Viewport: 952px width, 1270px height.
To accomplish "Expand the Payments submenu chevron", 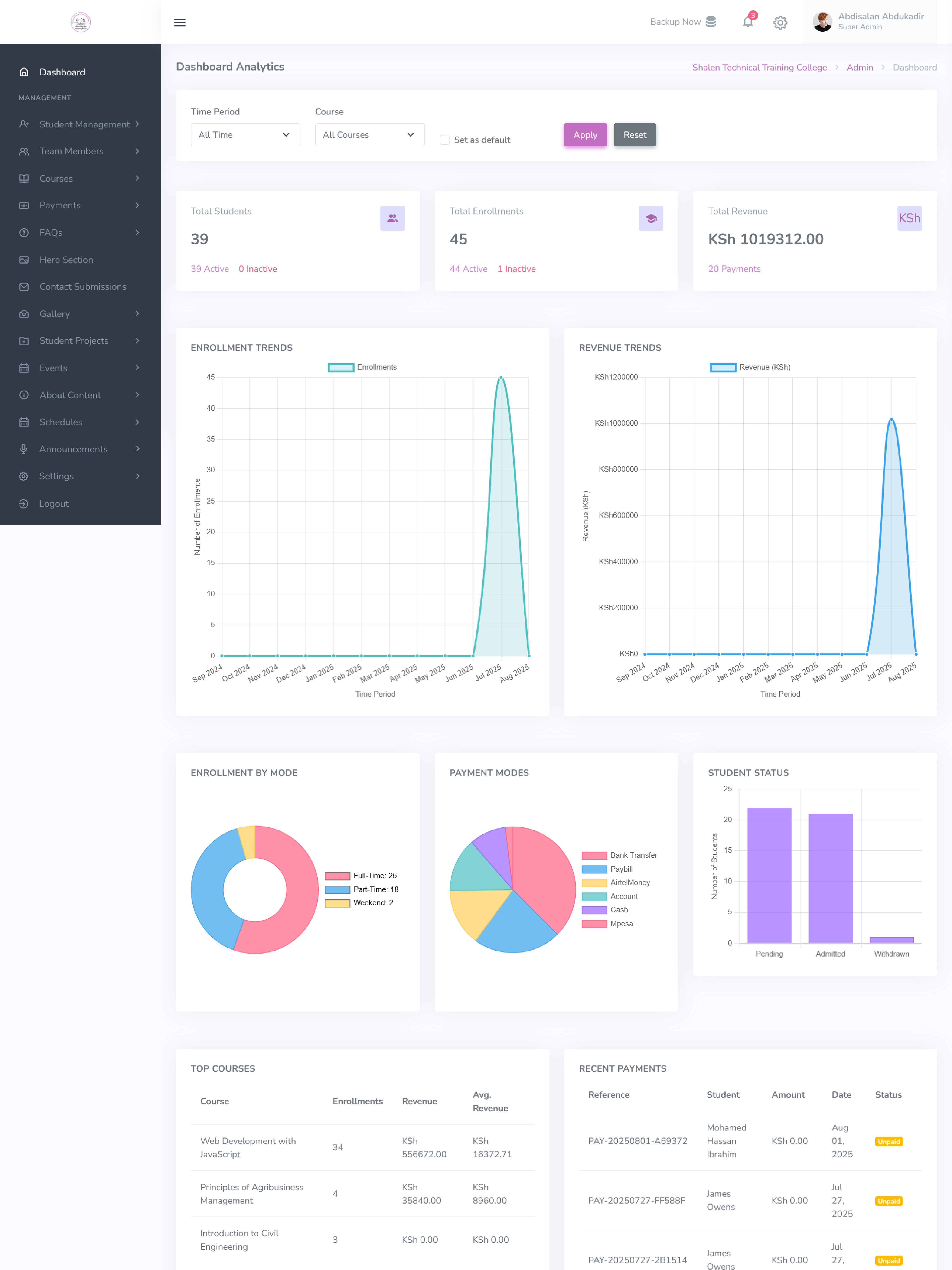I will click(137, 206).
